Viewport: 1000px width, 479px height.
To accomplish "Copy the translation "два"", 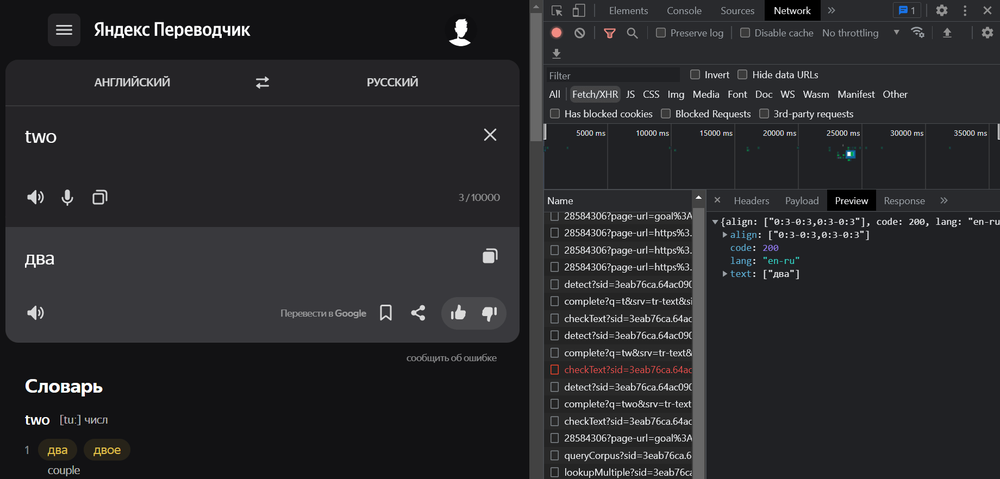I will coord(490,256).
